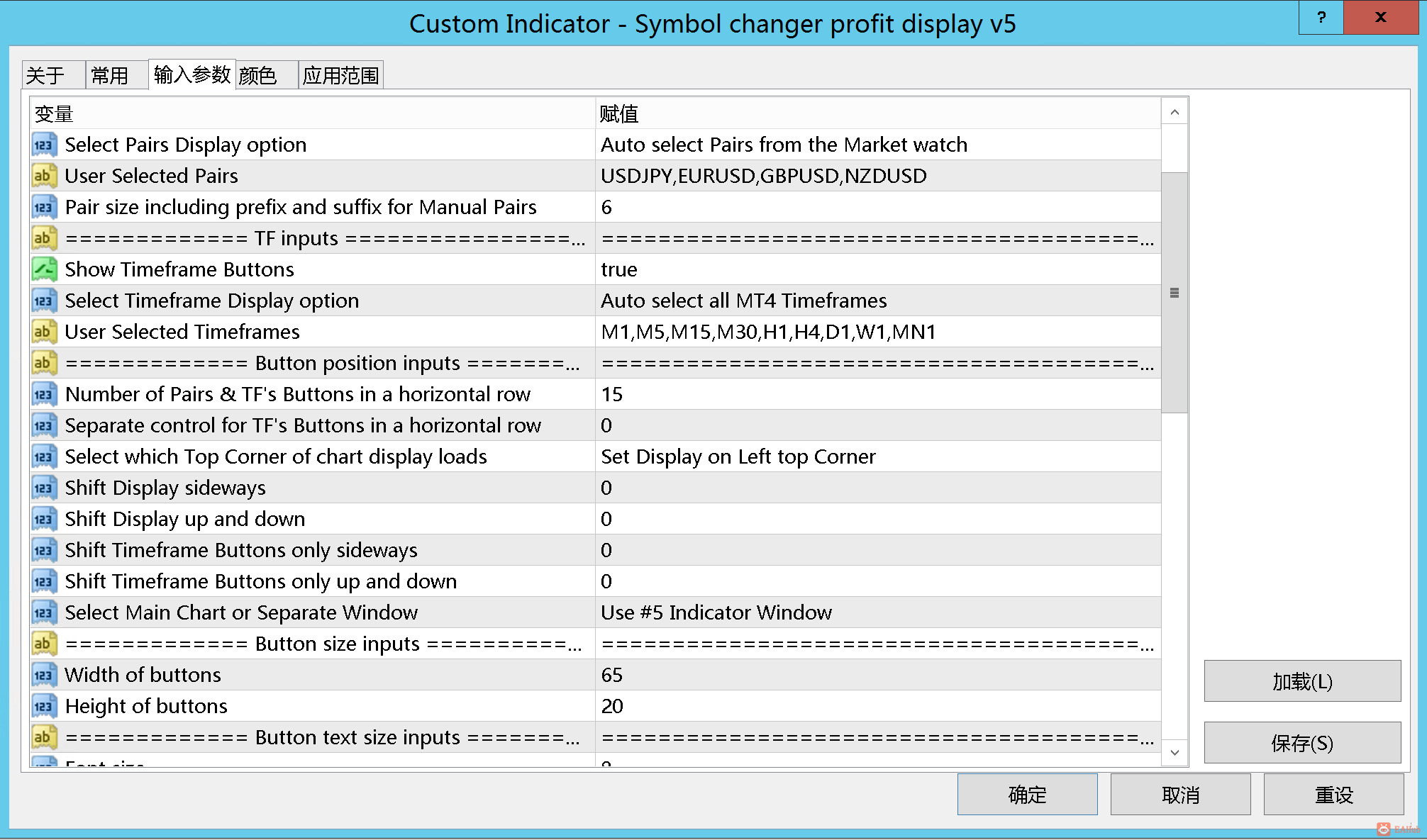Click the 确定 button
Screen dimensions: 1427x840
coord(1027,795)
